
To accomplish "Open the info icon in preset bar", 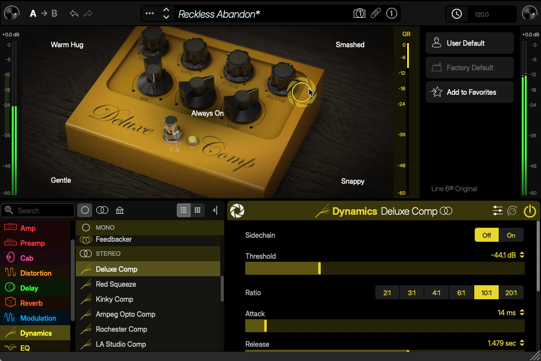I will pyautogui.click(x=392, y=14).
